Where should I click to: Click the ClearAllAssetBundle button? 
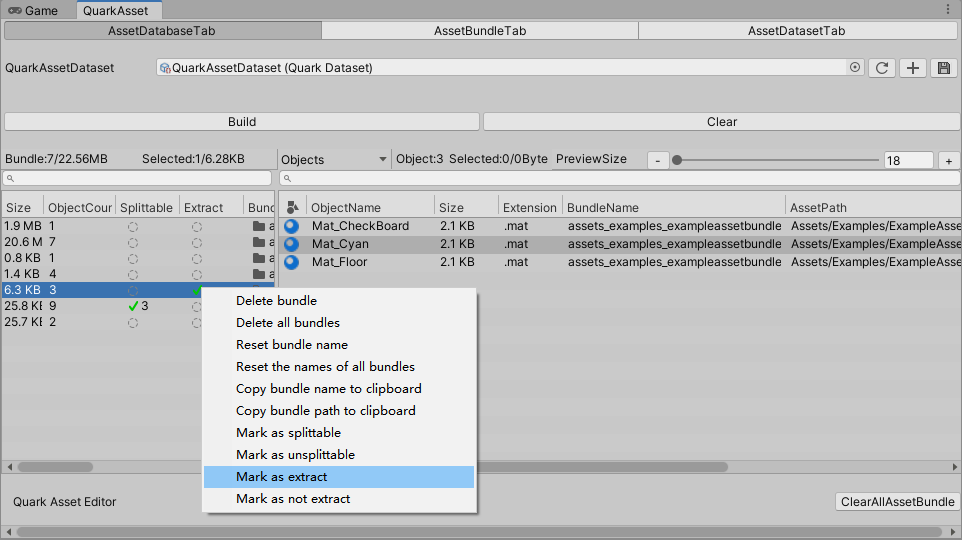(x=898, y=501)
